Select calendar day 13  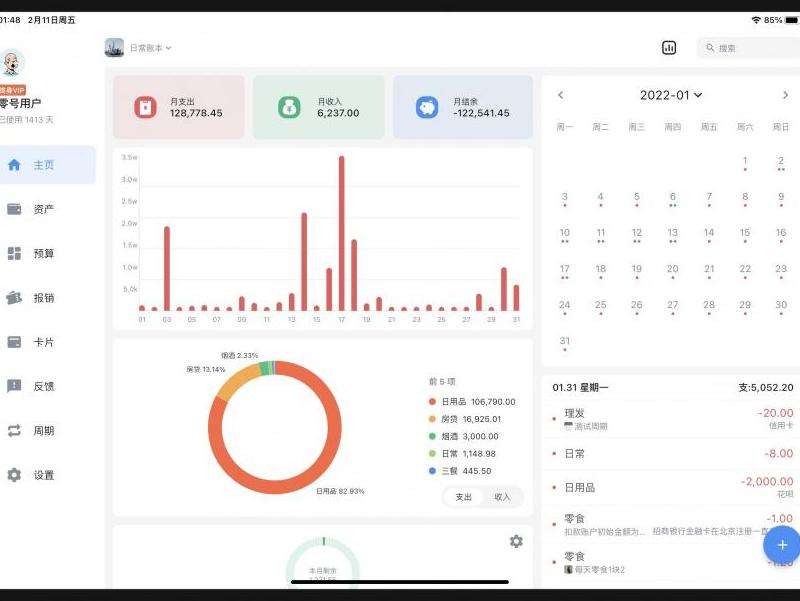pyautogui.click(x=672, y=235)
